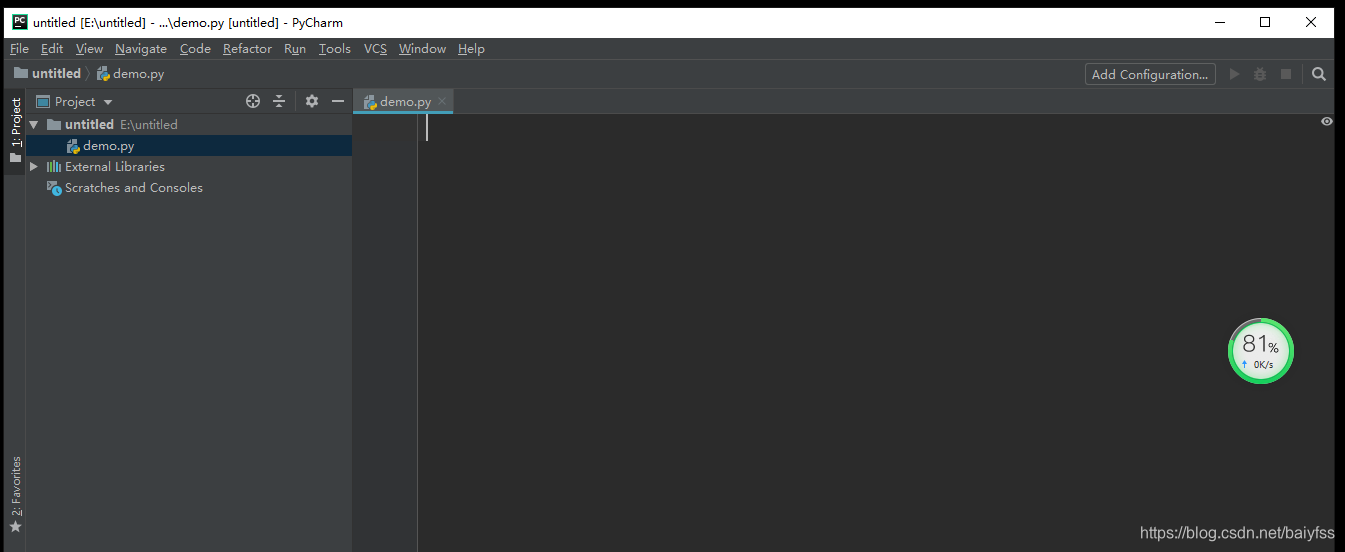Open the Project view dropdown
Image resolution: width=1345 pixels, height=552 pixels.
(x=75, y=101)
